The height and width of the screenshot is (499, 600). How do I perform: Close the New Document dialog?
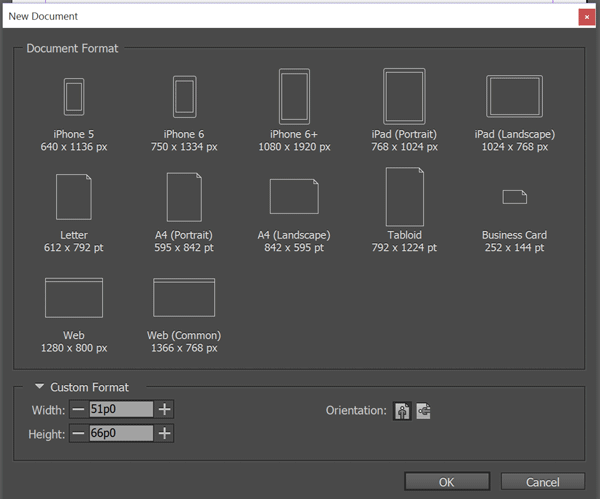(x=587, y=17)
